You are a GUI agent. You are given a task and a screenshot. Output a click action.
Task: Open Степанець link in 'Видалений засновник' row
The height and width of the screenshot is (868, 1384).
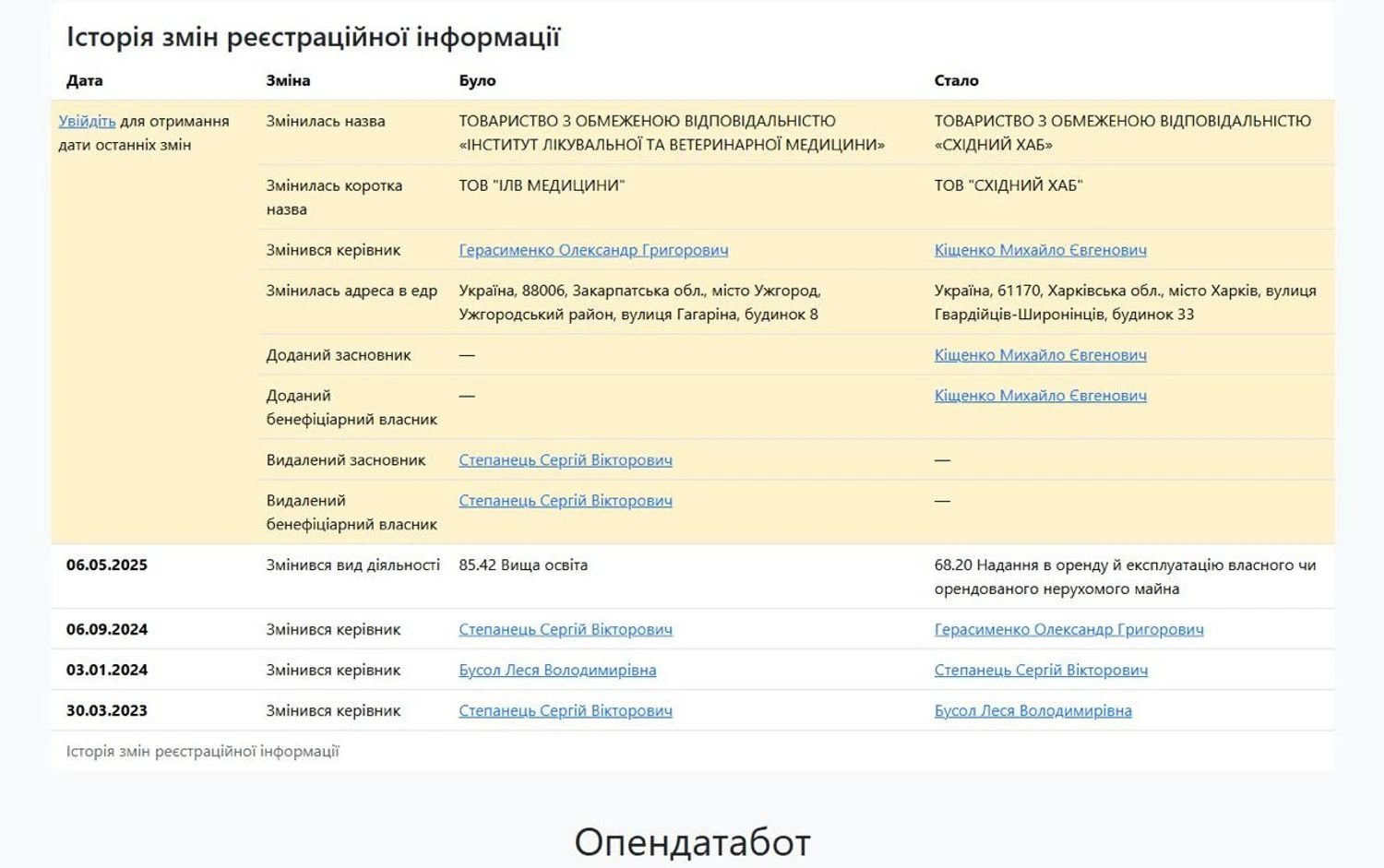(565, 460)
